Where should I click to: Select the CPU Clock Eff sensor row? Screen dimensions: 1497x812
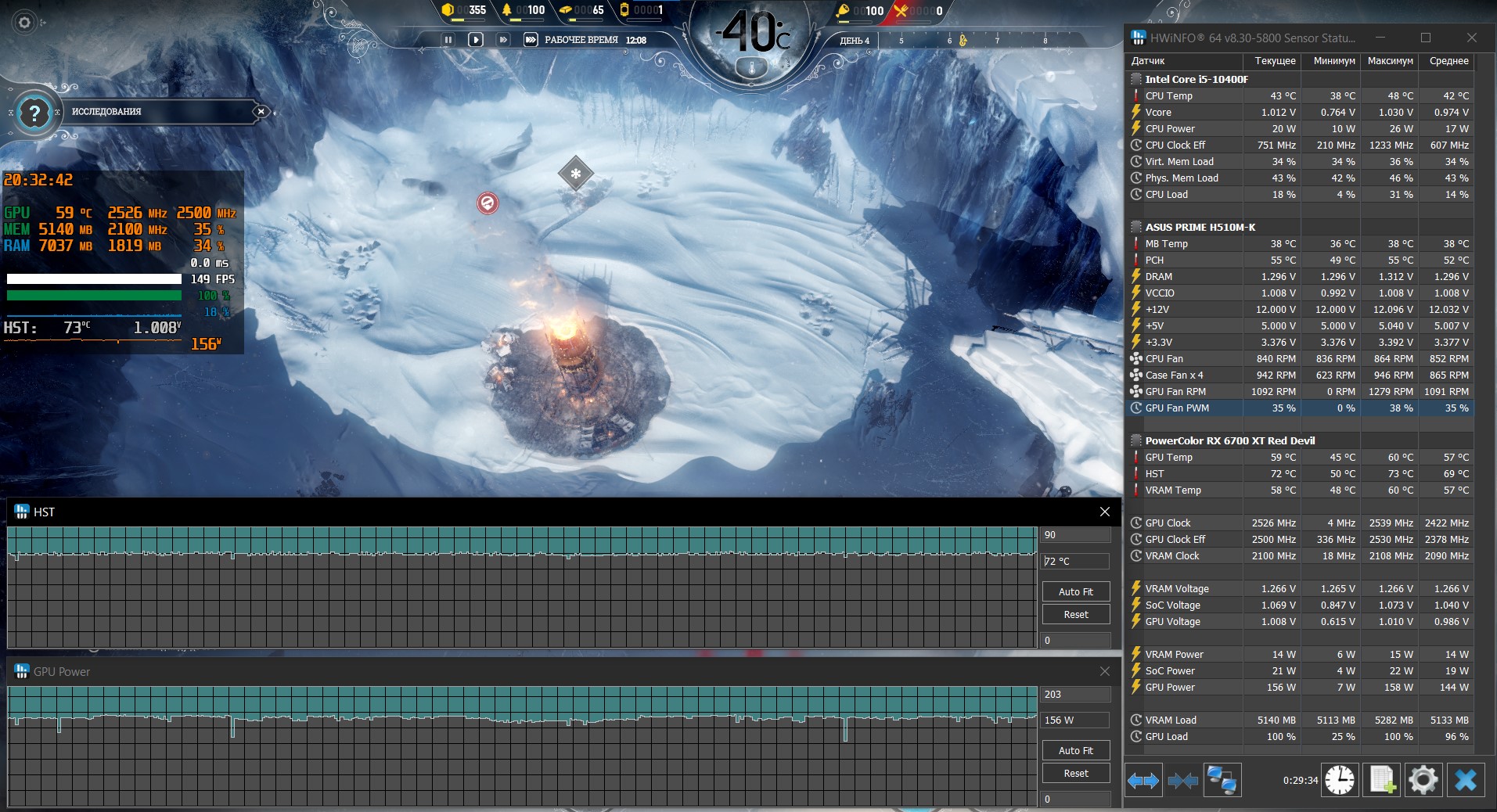[1301, 146]
